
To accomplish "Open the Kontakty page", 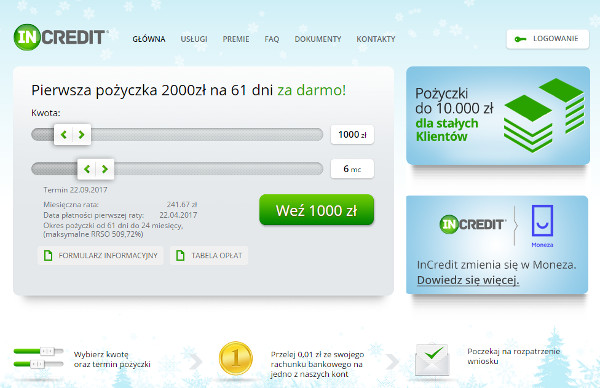I will 376,39.
